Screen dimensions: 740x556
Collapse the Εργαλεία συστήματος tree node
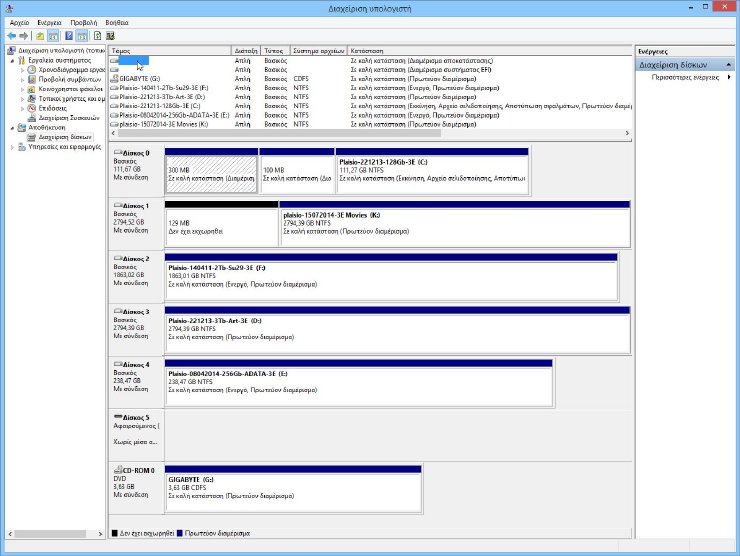pyautogui.click(x=12, y=60)
